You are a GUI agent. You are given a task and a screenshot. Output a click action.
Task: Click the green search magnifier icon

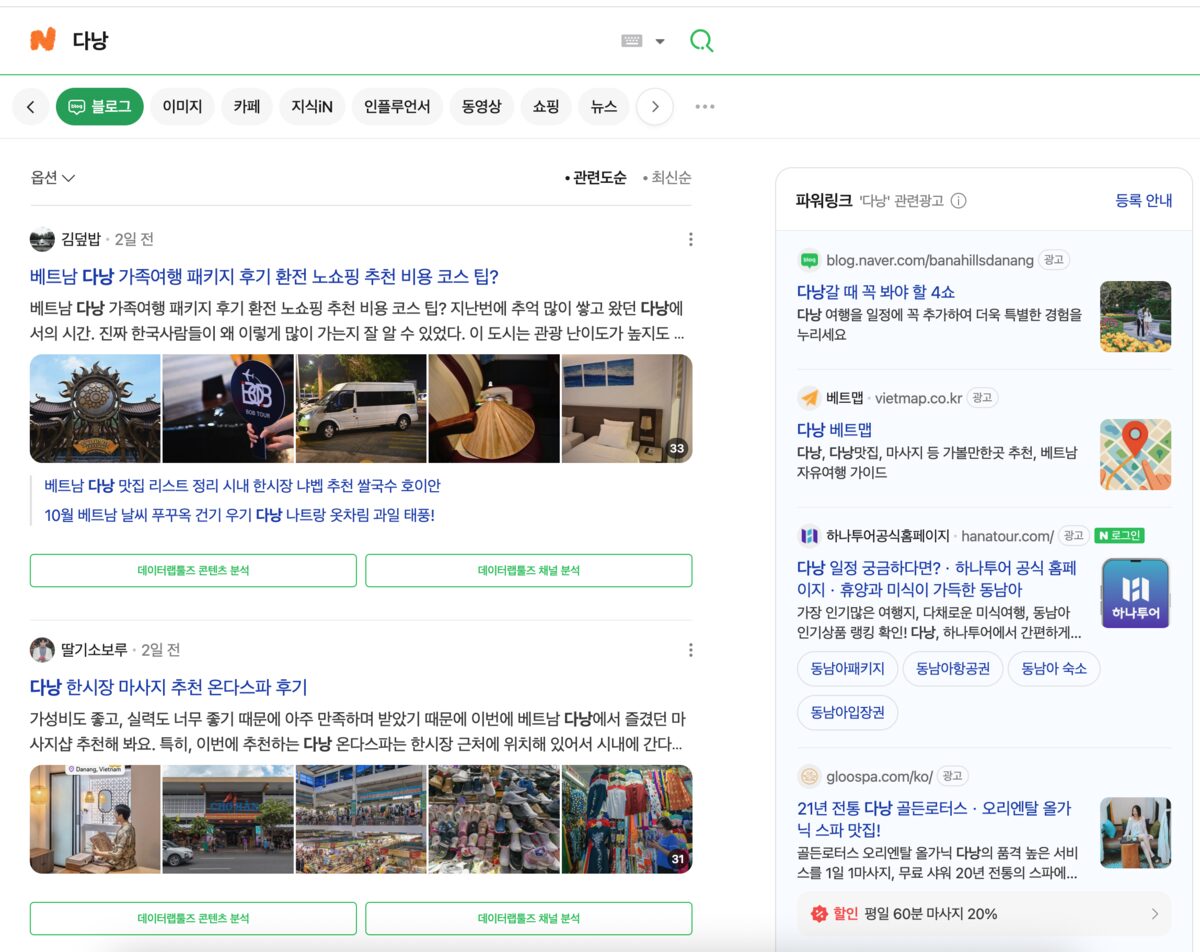702,41
